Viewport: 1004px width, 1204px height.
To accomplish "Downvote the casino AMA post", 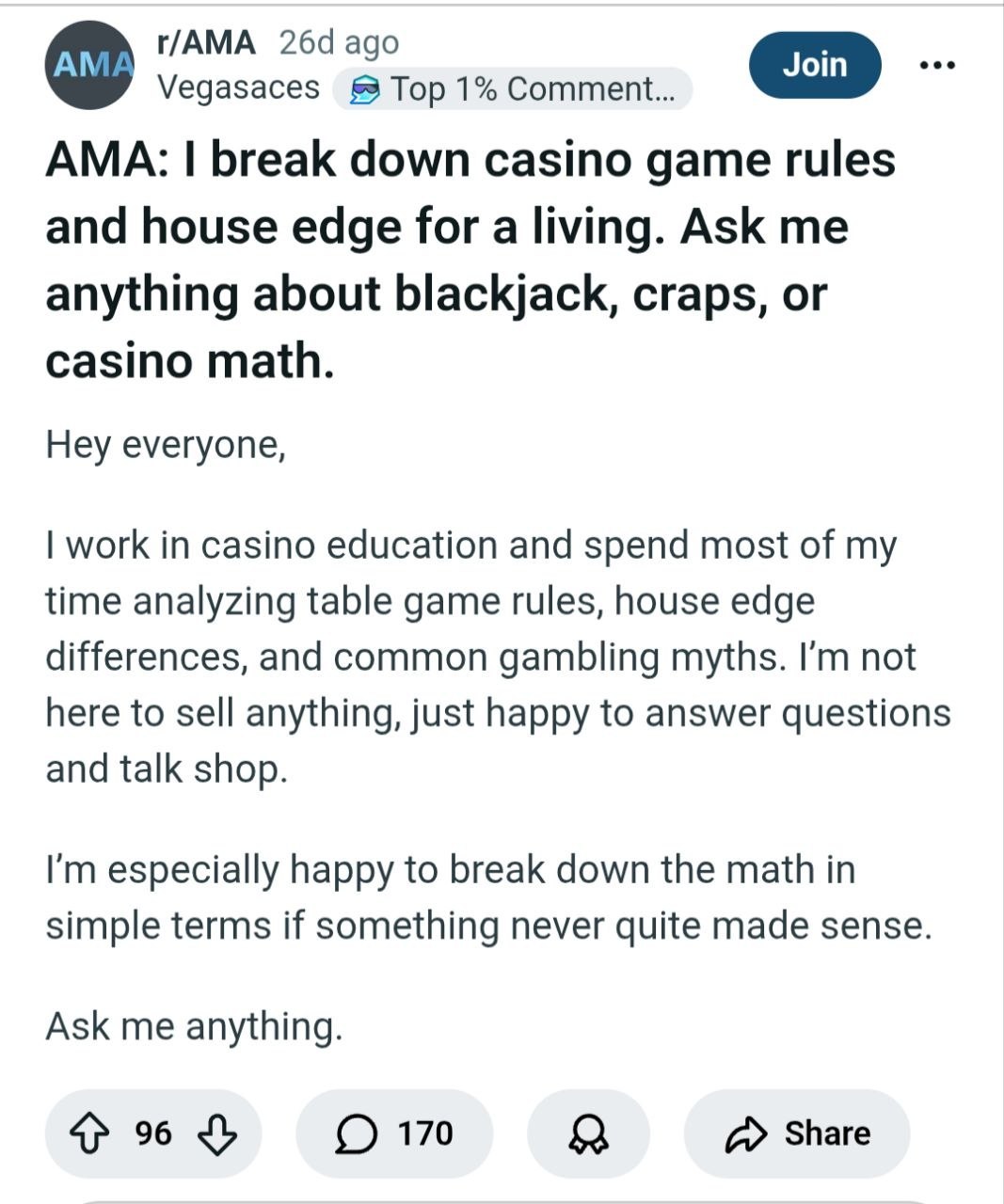I will pyautogui.click(x=217, y=1134).
